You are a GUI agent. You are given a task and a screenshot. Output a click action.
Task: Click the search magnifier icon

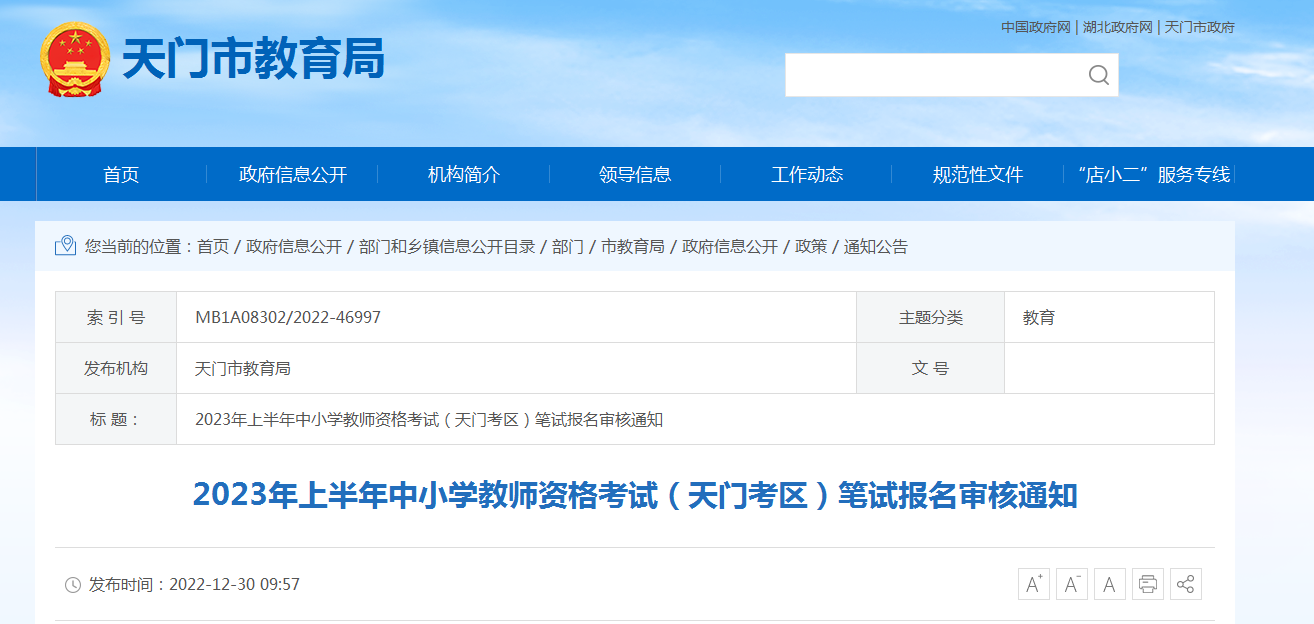(x=1098, y=75)
